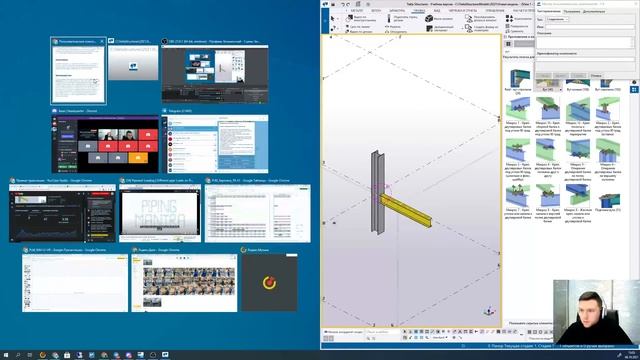Open the type dropdown in component dialog
Viewport: 640px width, 360px height.
point(557,19)
